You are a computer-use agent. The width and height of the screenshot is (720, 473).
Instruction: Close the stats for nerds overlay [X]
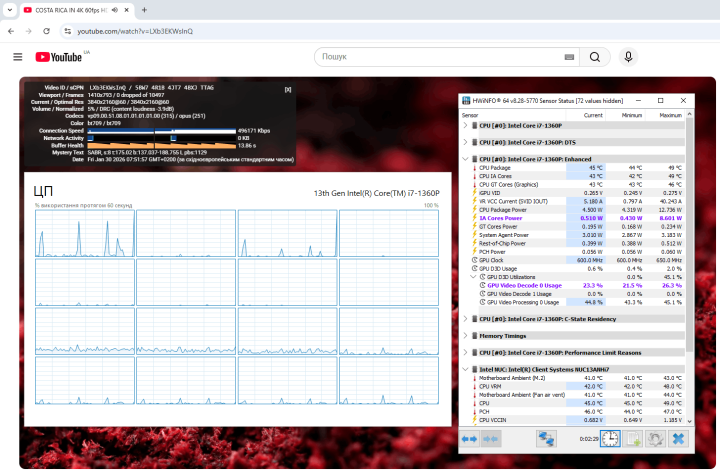click(x=288, y=90)
